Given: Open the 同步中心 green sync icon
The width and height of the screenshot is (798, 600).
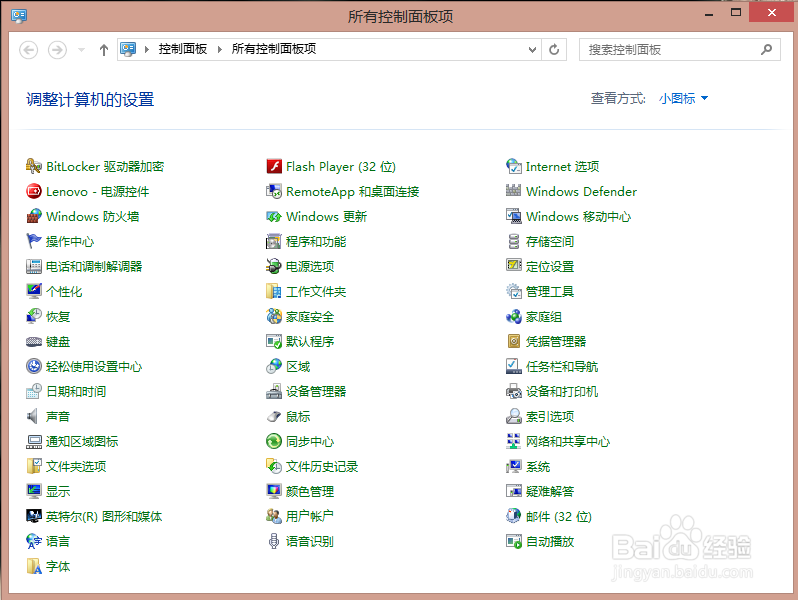Looking at the screenshot, I should click(274, 441).
